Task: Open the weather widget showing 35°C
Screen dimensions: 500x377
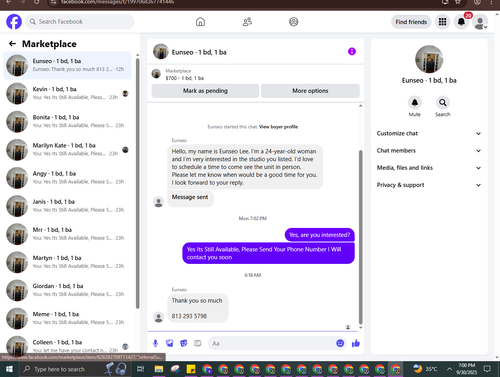Action: click(425, 369)
